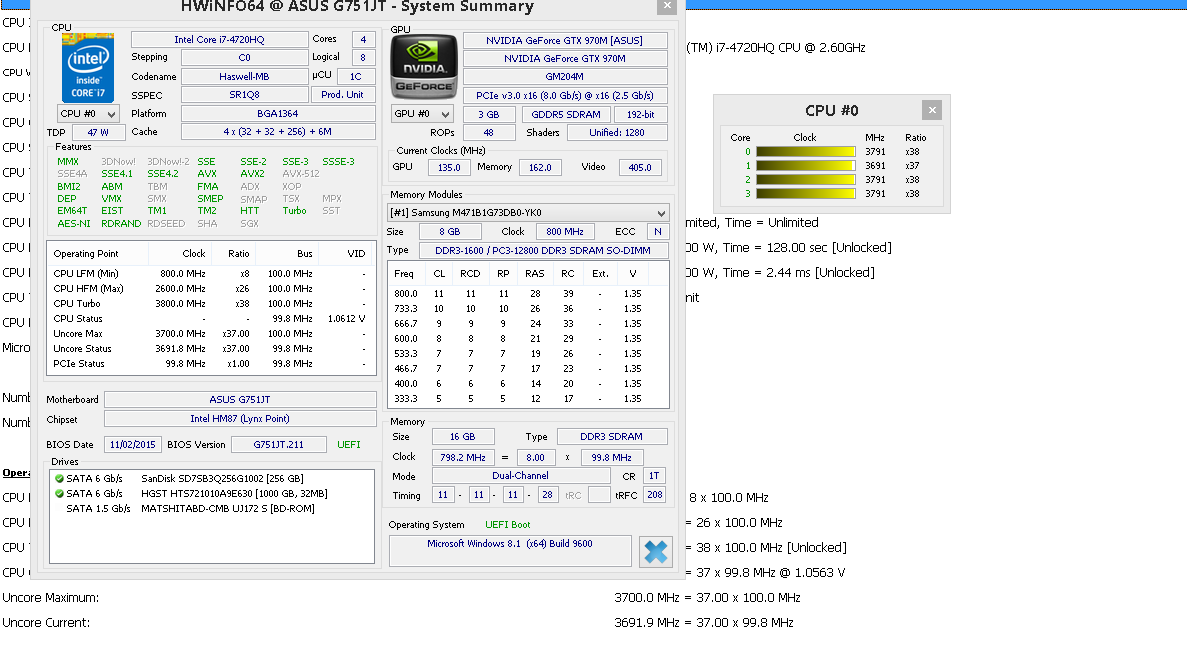Click green status icon of HGST drive

pos(59,494)
